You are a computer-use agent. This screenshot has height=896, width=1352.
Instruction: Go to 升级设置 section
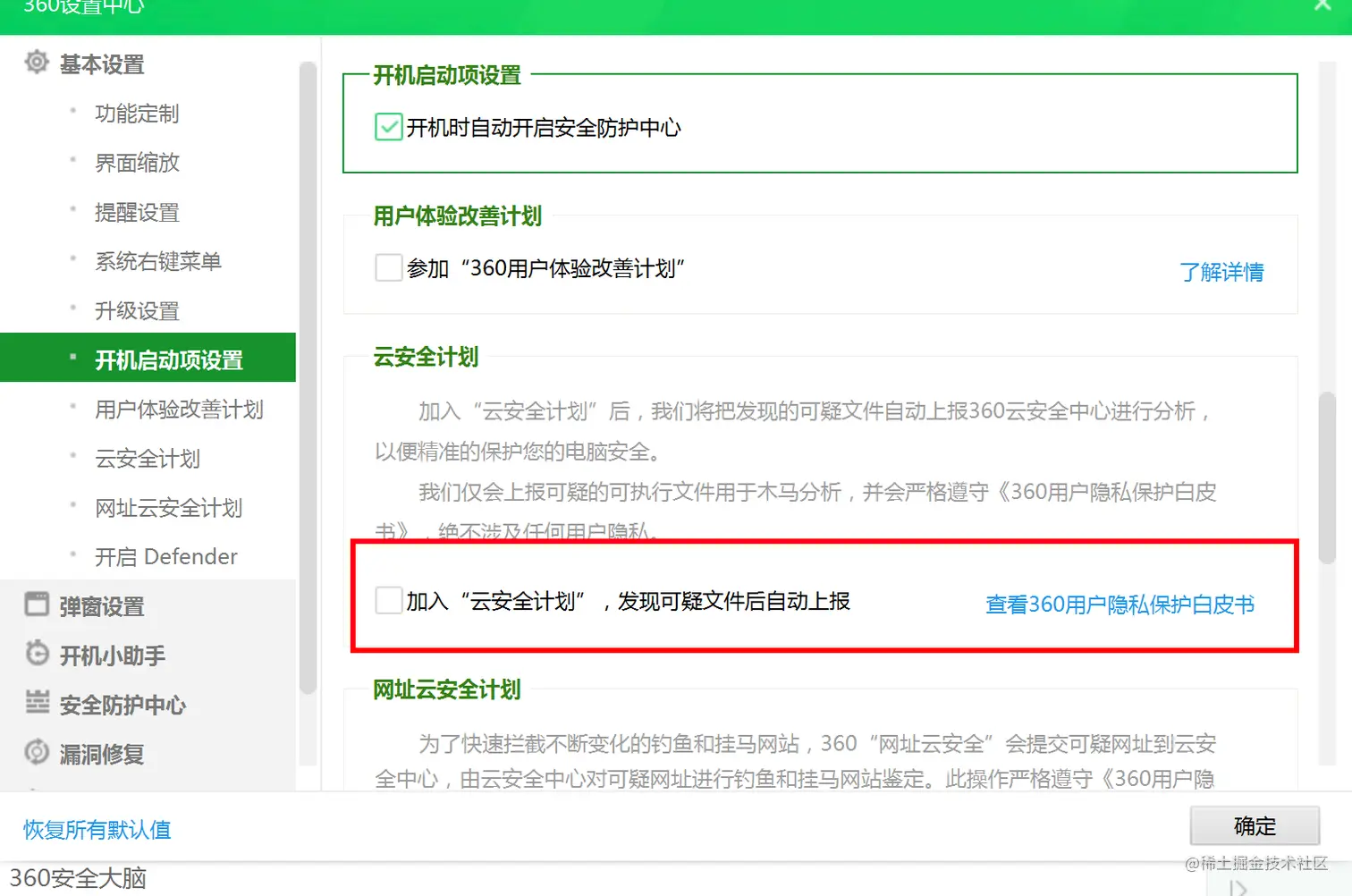click(x=137, y=310)
